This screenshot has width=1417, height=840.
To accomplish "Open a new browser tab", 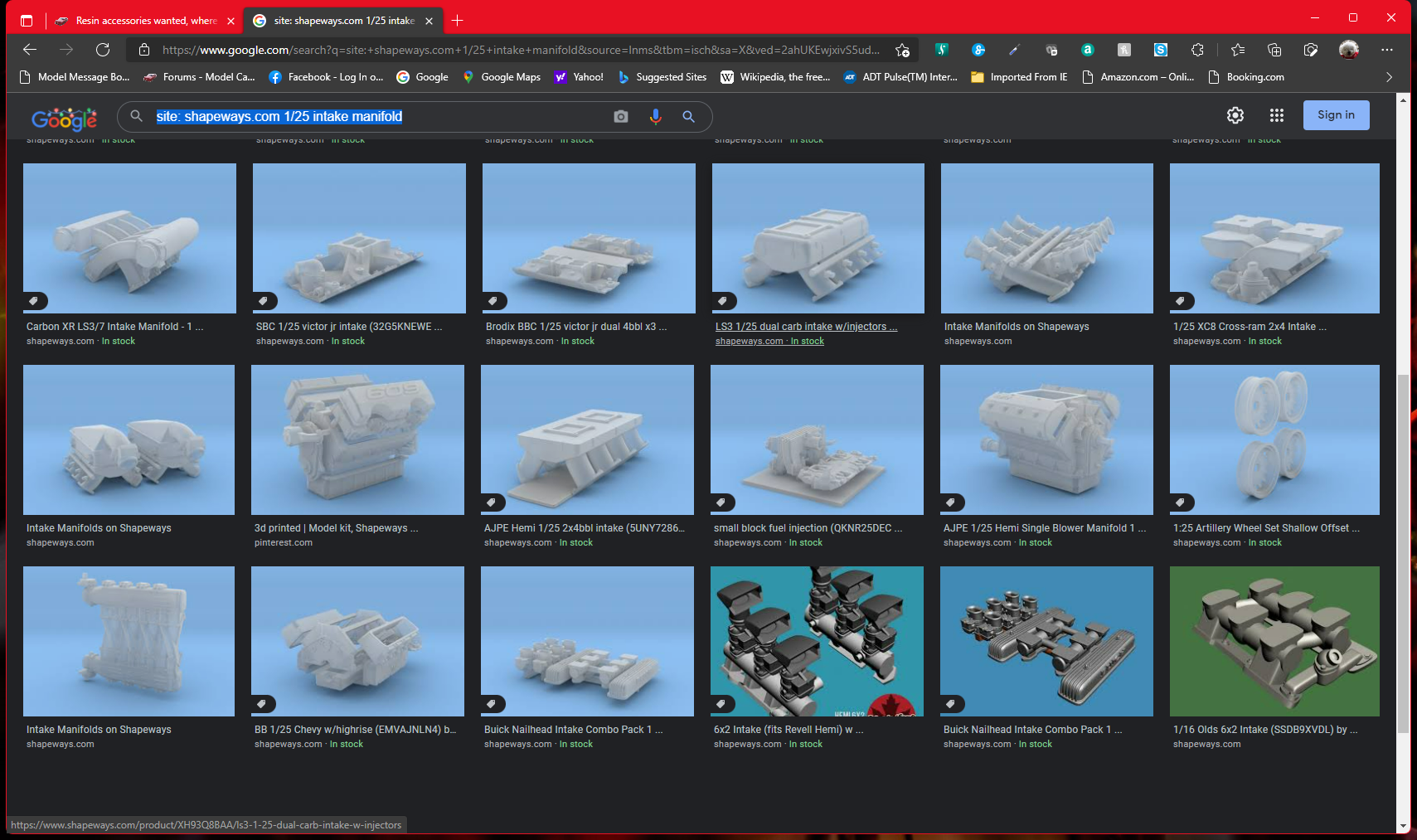I will pyautogui.click(x=457, y=20).
